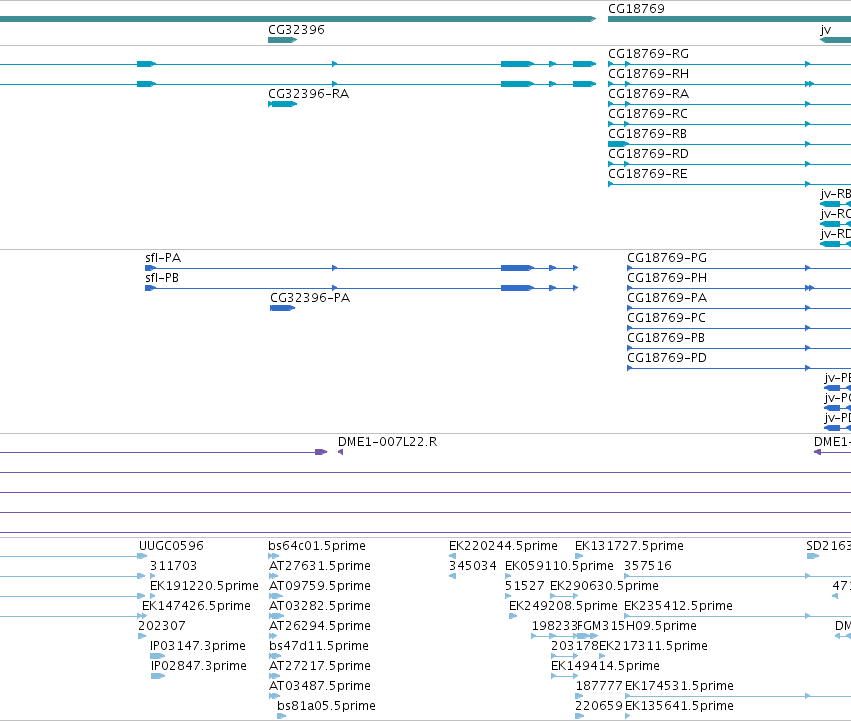Click the sfl-PA protein label
This screenshot has height=721, width=851.
click(x=163, y=258)
